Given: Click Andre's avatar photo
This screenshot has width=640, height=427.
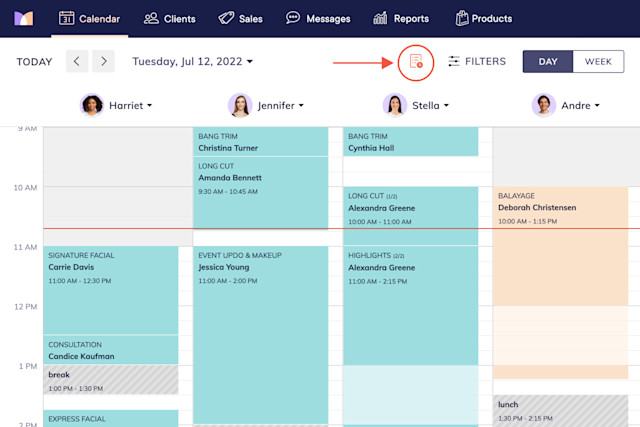Looking at the screenshot, I should click(544, 105).
